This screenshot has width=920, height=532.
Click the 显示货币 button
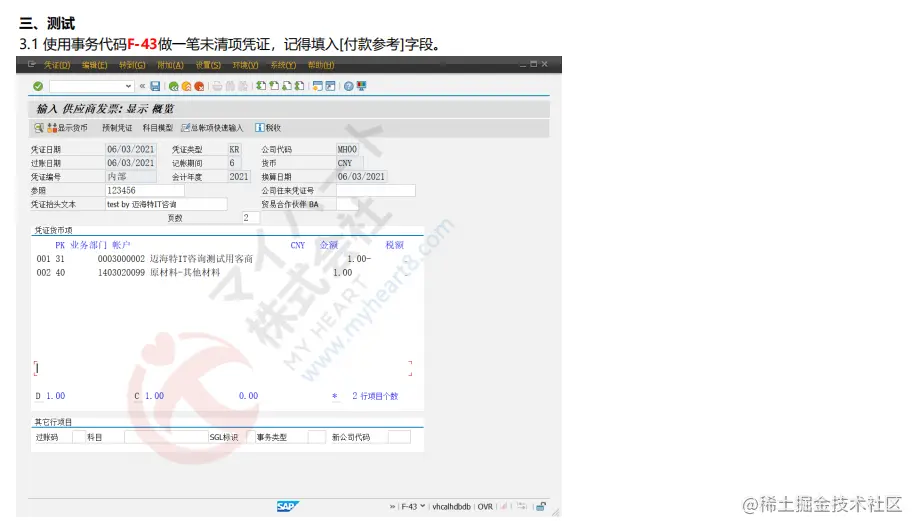(67, 127)
